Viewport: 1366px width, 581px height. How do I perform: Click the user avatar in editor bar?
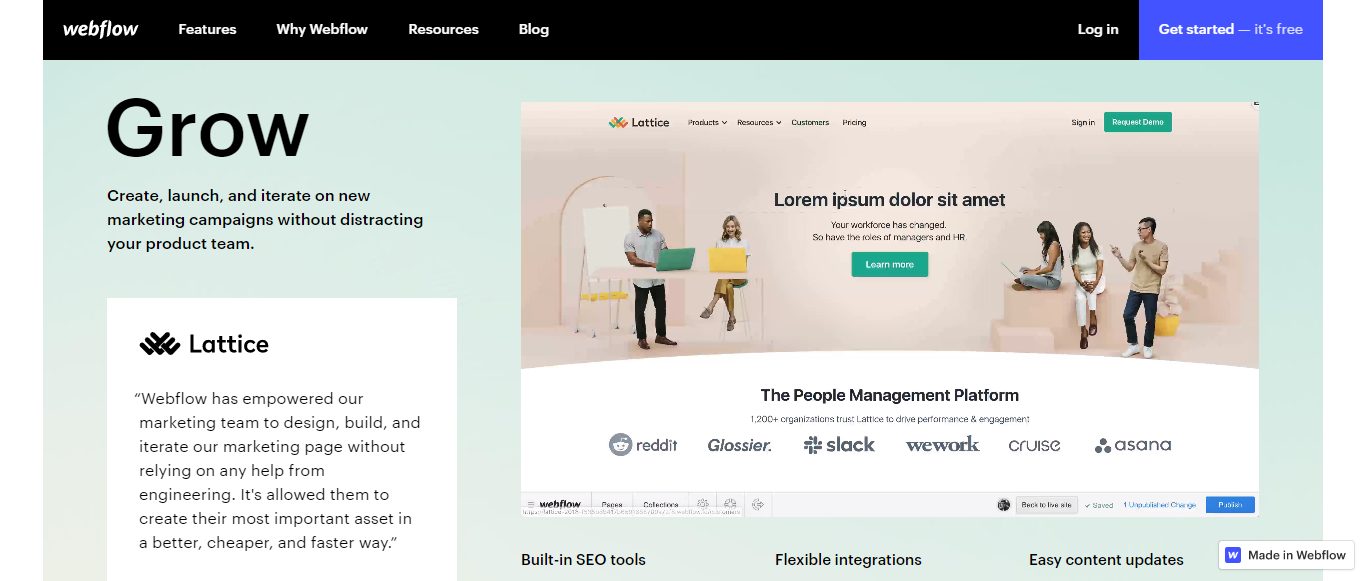(x=1004, y=505)
